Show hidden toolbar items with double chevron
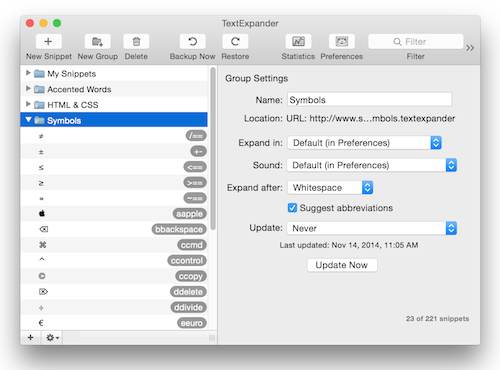This screenshot has width=500, height=370. pyautogui.click(x=470, y=48)
